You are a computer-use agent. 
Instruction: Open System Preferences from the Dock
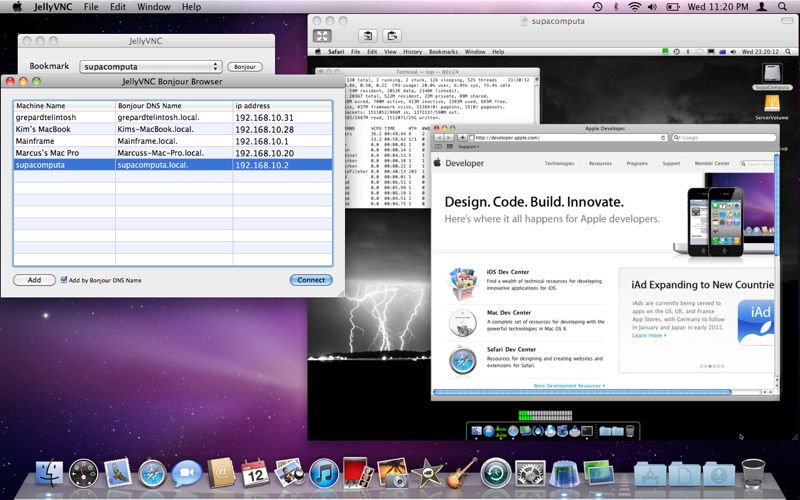pos(530,473)
